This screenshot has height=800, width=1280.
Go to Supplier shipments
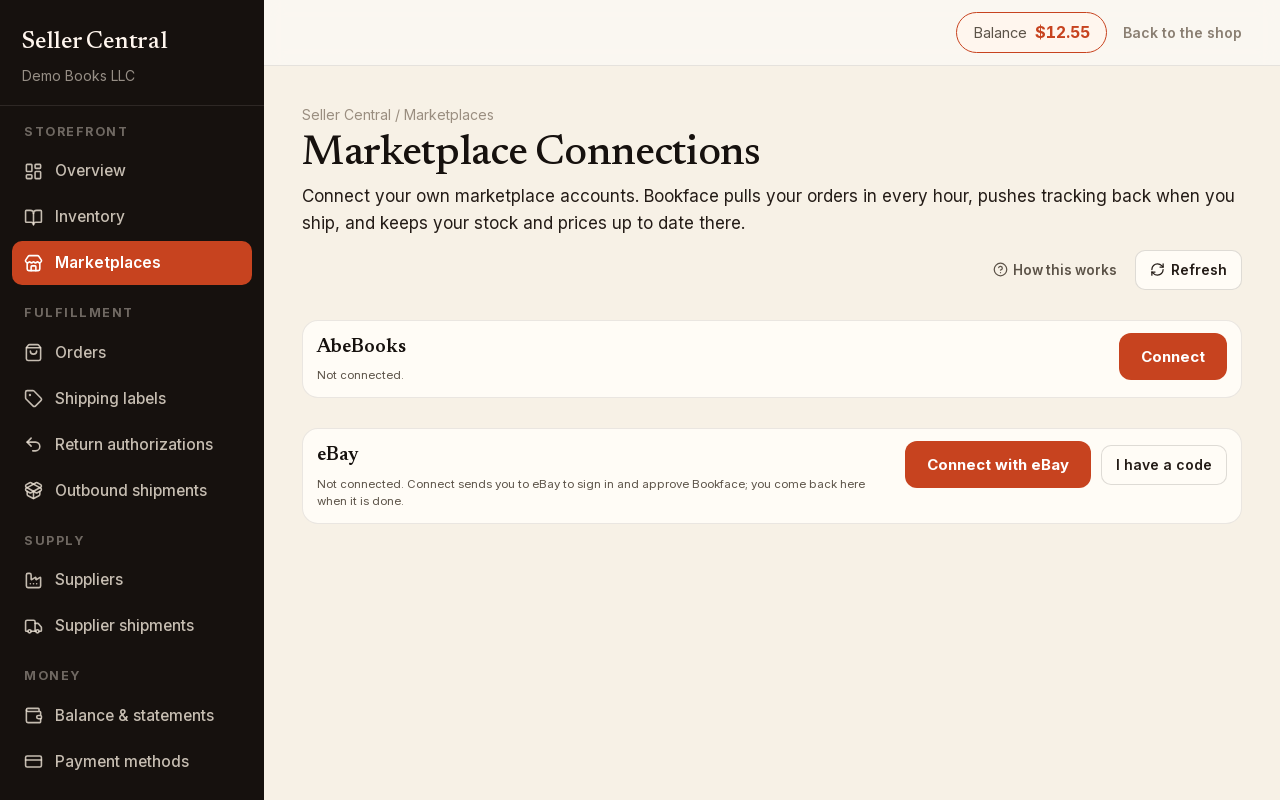[x=132, y=626]
